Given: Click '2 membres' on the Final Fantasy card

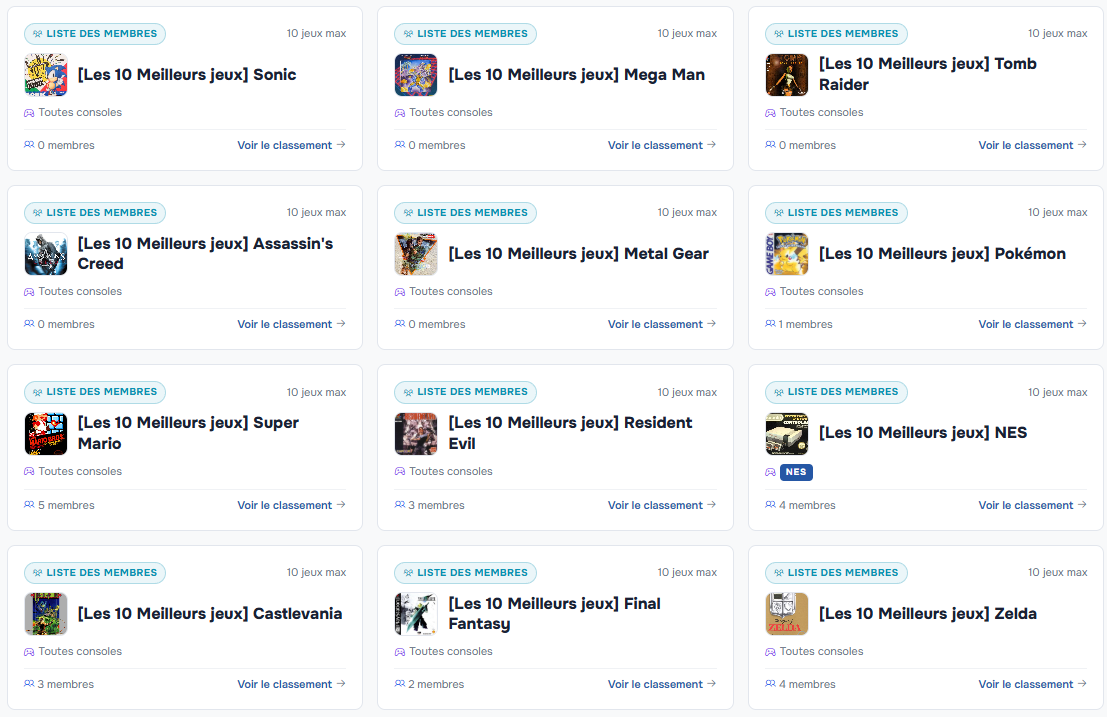Looking at the screenshot, I should [x=436, y=685].
